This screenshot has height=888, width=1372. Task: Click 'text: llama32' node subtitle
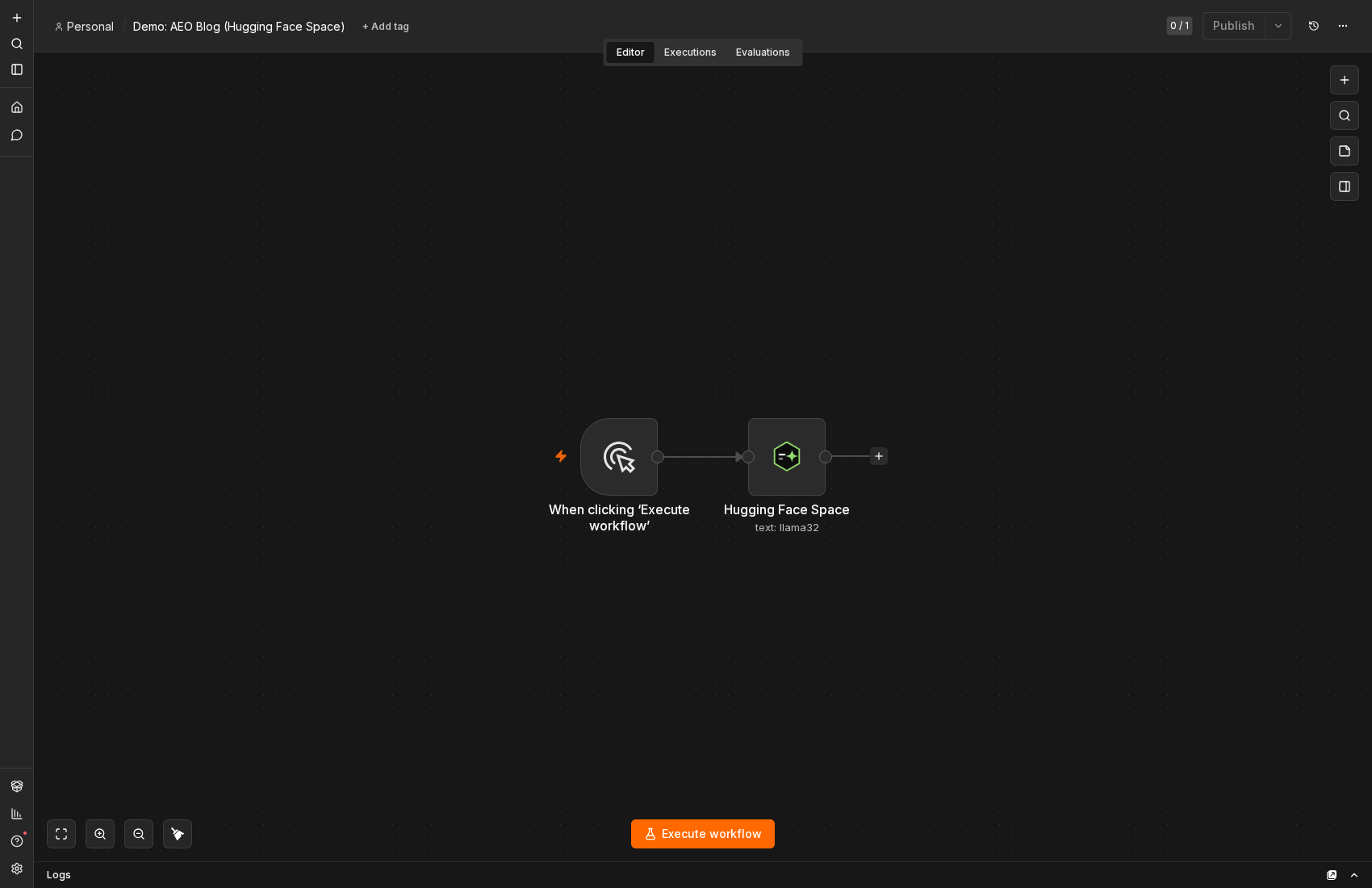click(x=787, y=528)
